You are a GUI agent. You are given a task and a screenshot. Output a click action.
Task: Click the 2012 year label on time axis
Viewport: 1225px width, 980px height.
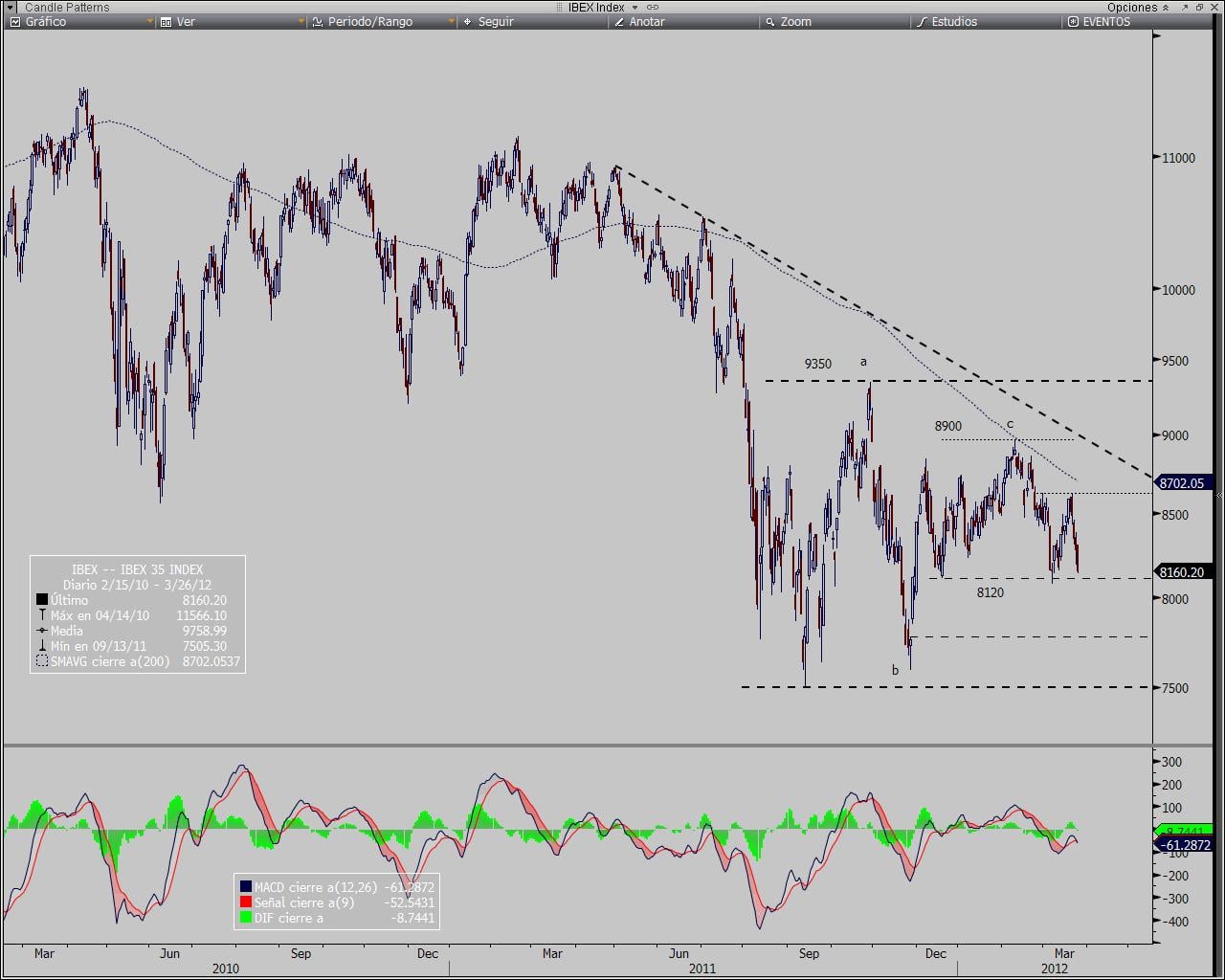click(1055, 969)
